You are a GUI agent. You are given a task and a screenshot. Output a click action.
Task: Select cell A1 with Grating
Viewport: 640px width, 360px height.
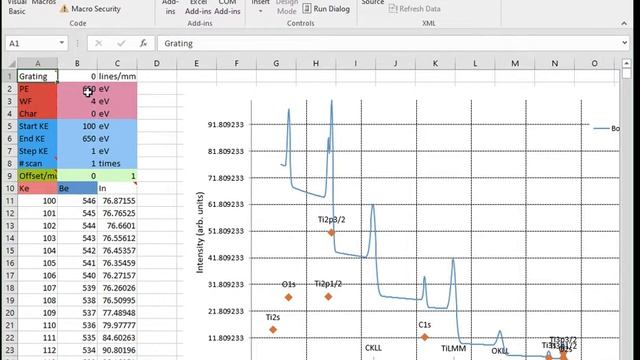tap(38, 76)
